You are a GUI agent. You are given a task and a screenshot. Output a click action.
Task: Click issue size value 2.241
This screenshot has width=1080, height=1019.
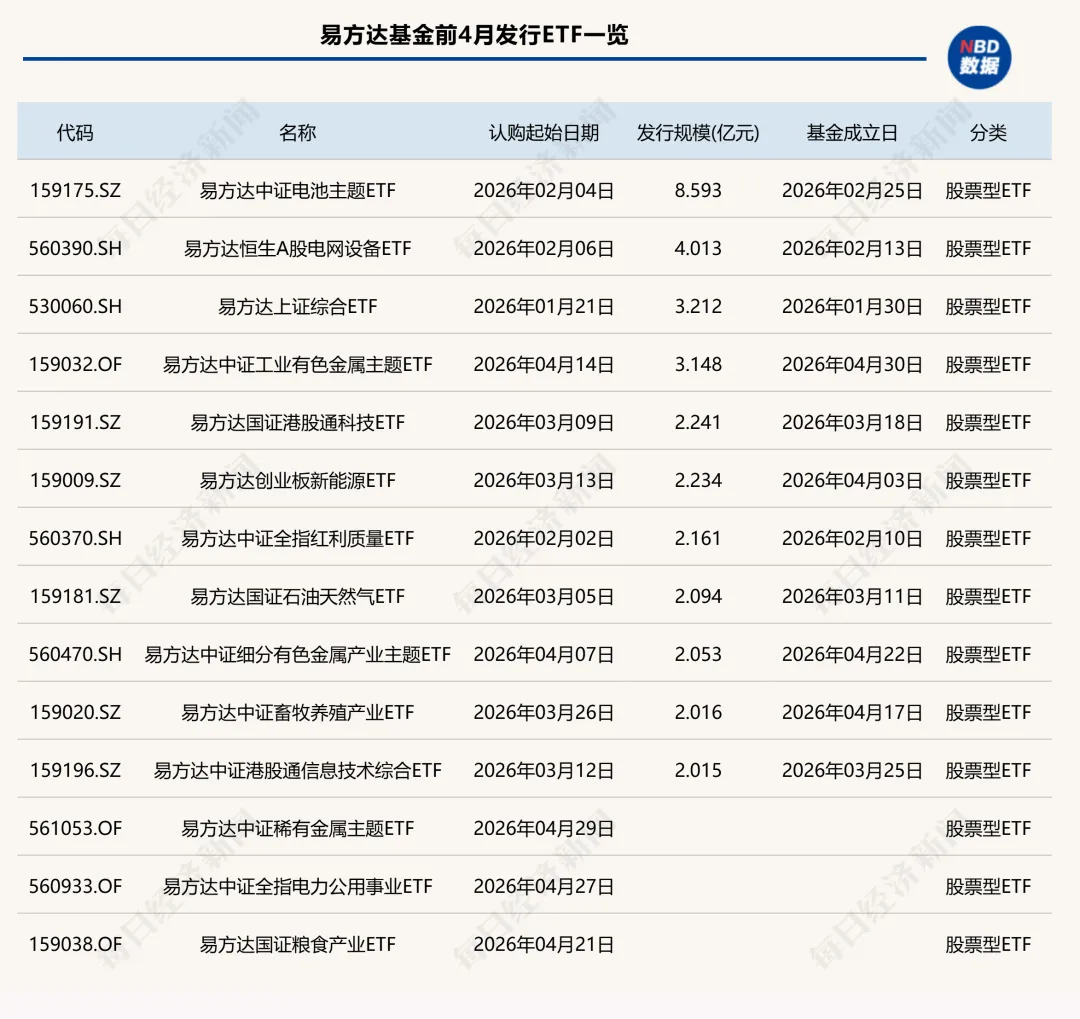[x=698, y=422]
